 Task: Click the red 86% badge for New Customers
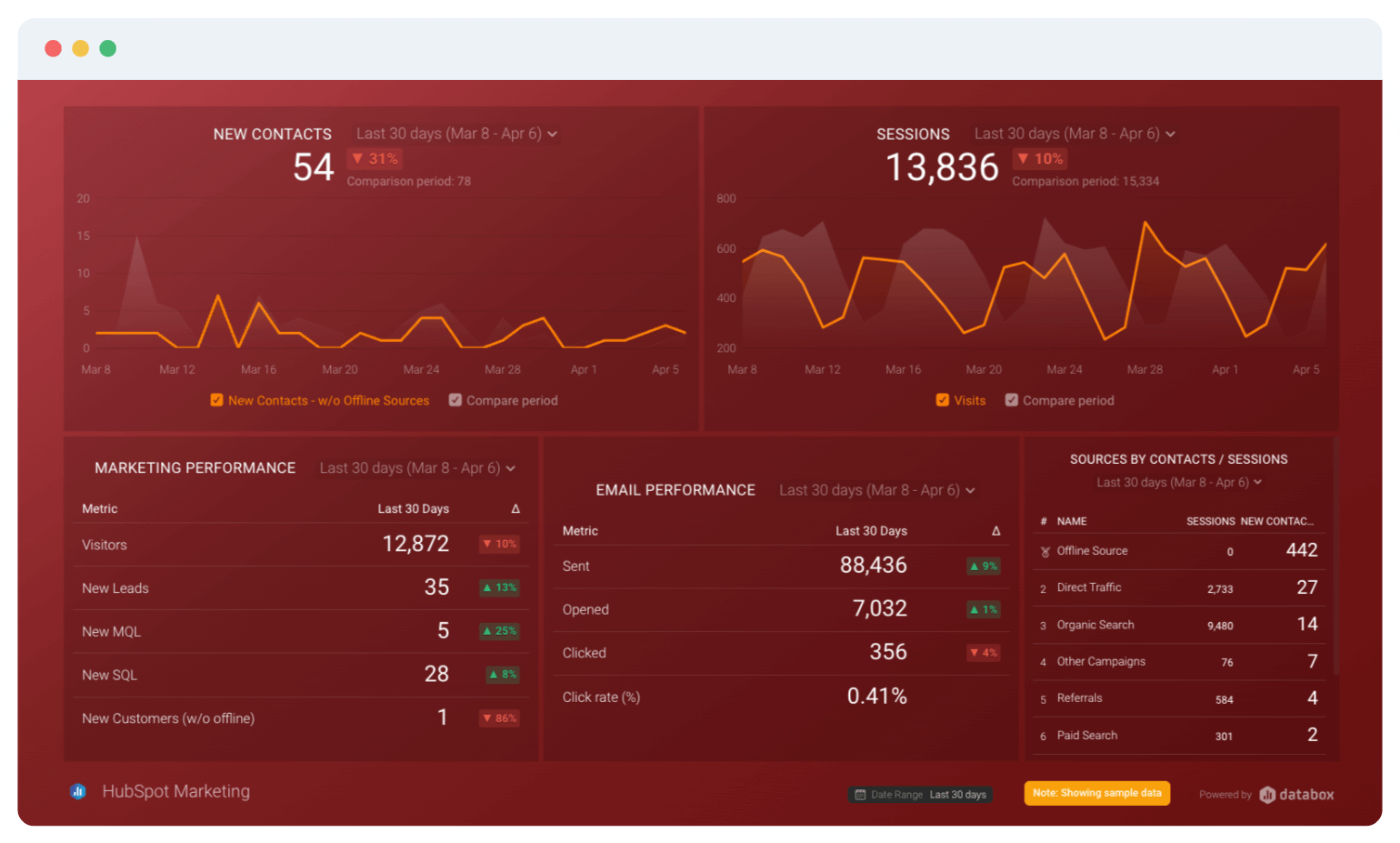499,718
